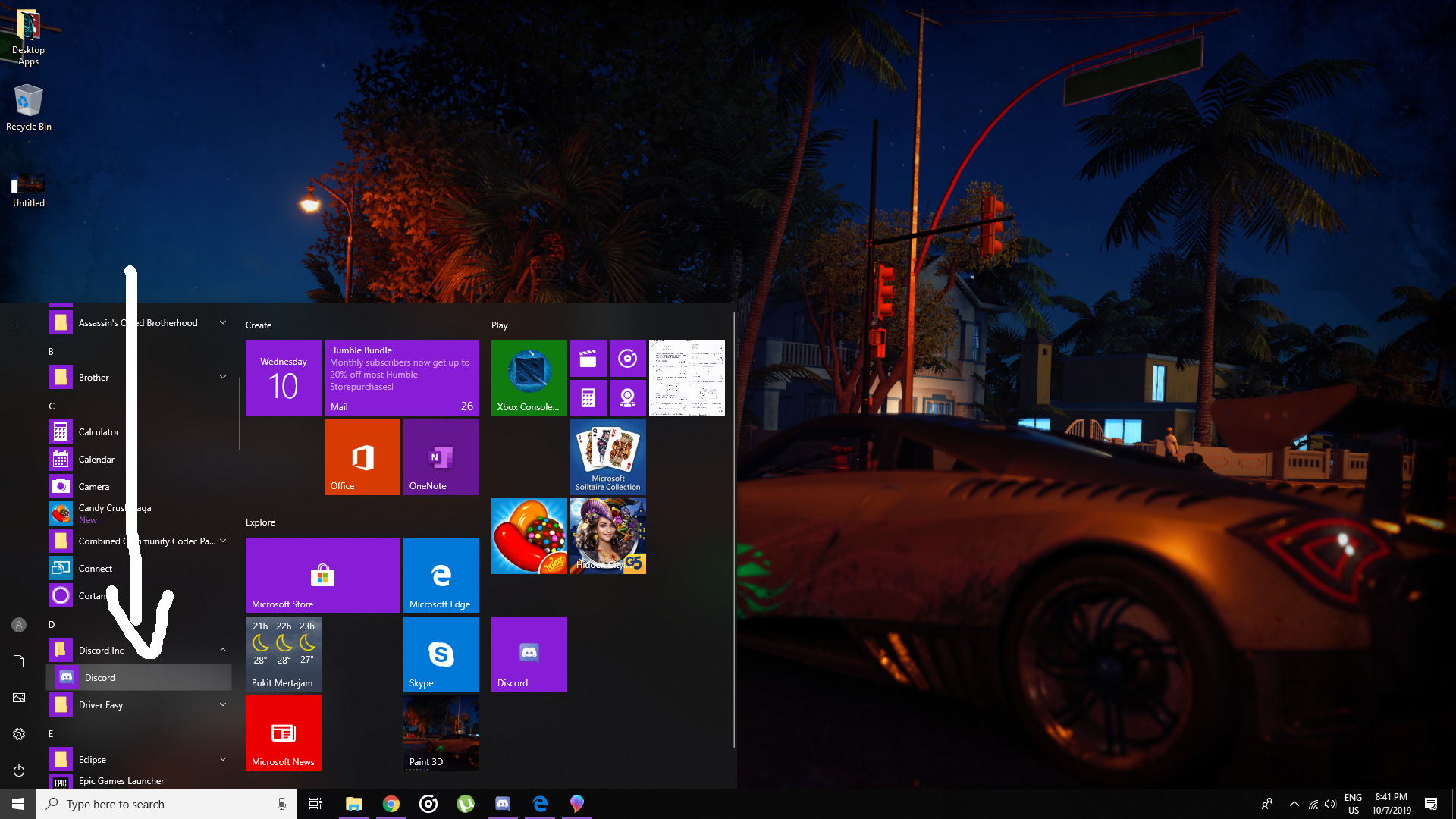Viewport: 1456px width, 819px height.
Task: Expand the Combined Community Codec Pack folder
Action: pyautogui.click(x=140, y=541)
